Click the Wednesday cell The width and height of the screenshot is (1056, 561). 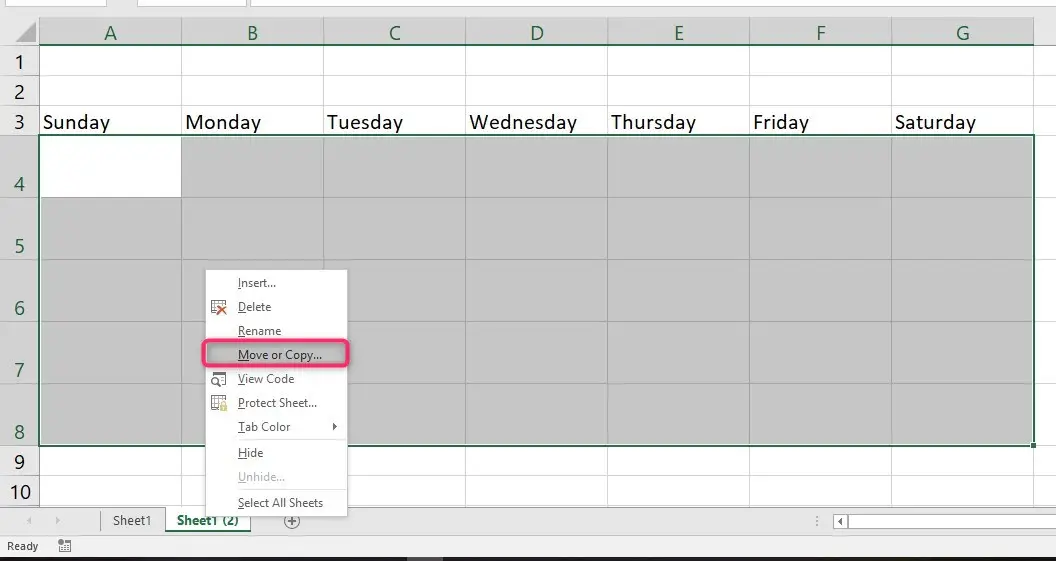click(536, 122)
